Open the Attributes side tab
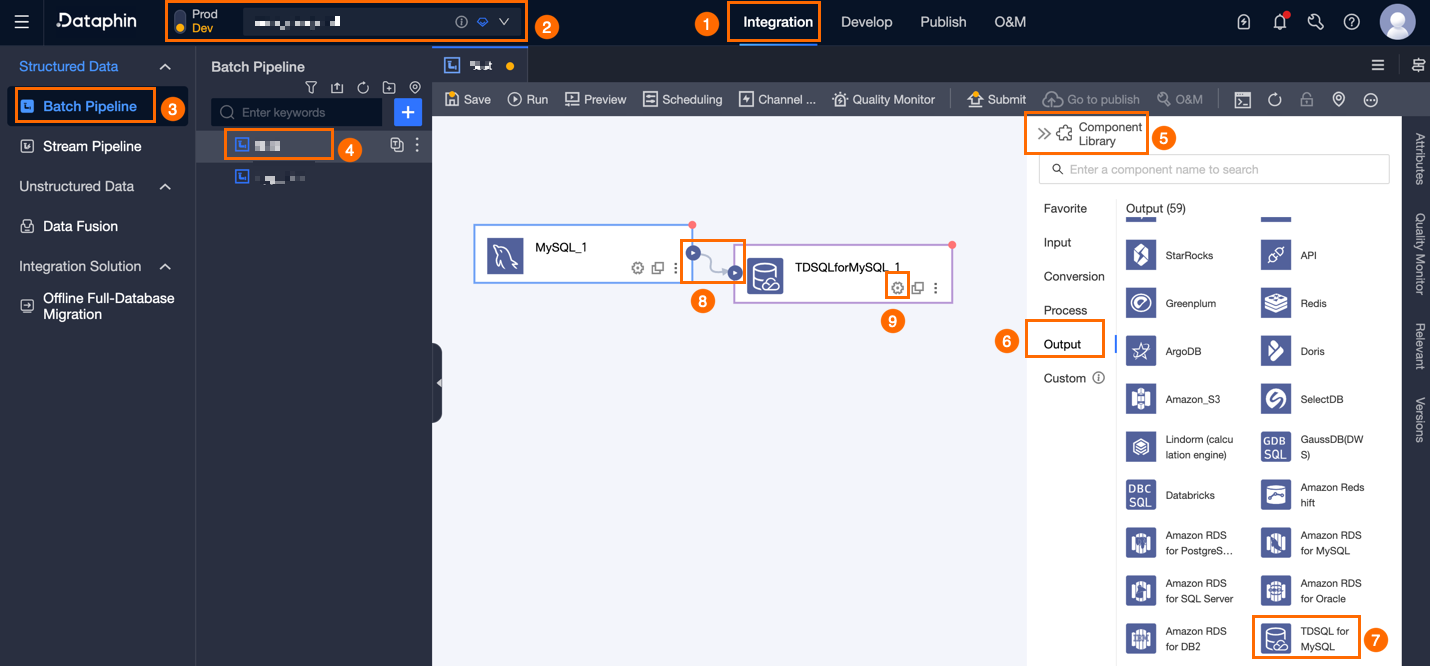The width and height of the screenshot is (1430, 666). point(1419,158)
